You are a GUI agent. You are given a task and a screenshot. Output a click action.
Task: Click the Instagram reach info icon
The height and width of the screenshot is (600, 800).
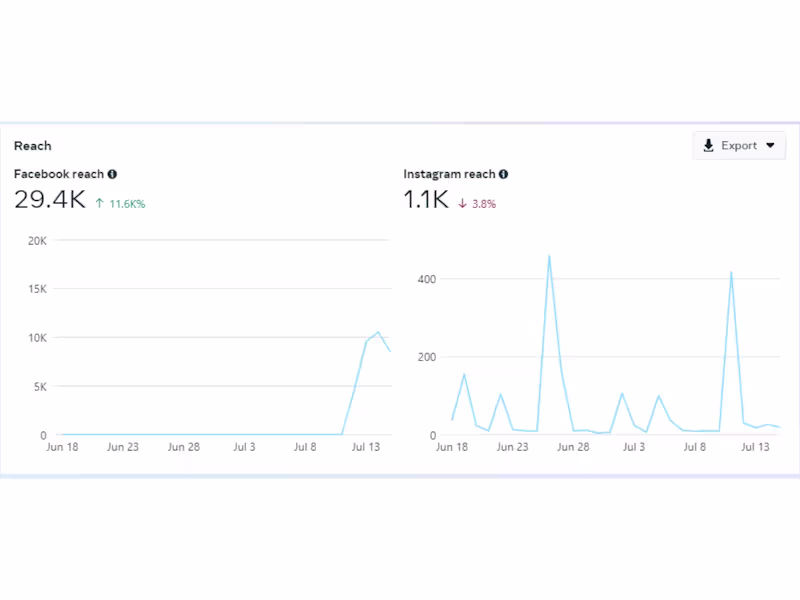click(x=504, y=174)
